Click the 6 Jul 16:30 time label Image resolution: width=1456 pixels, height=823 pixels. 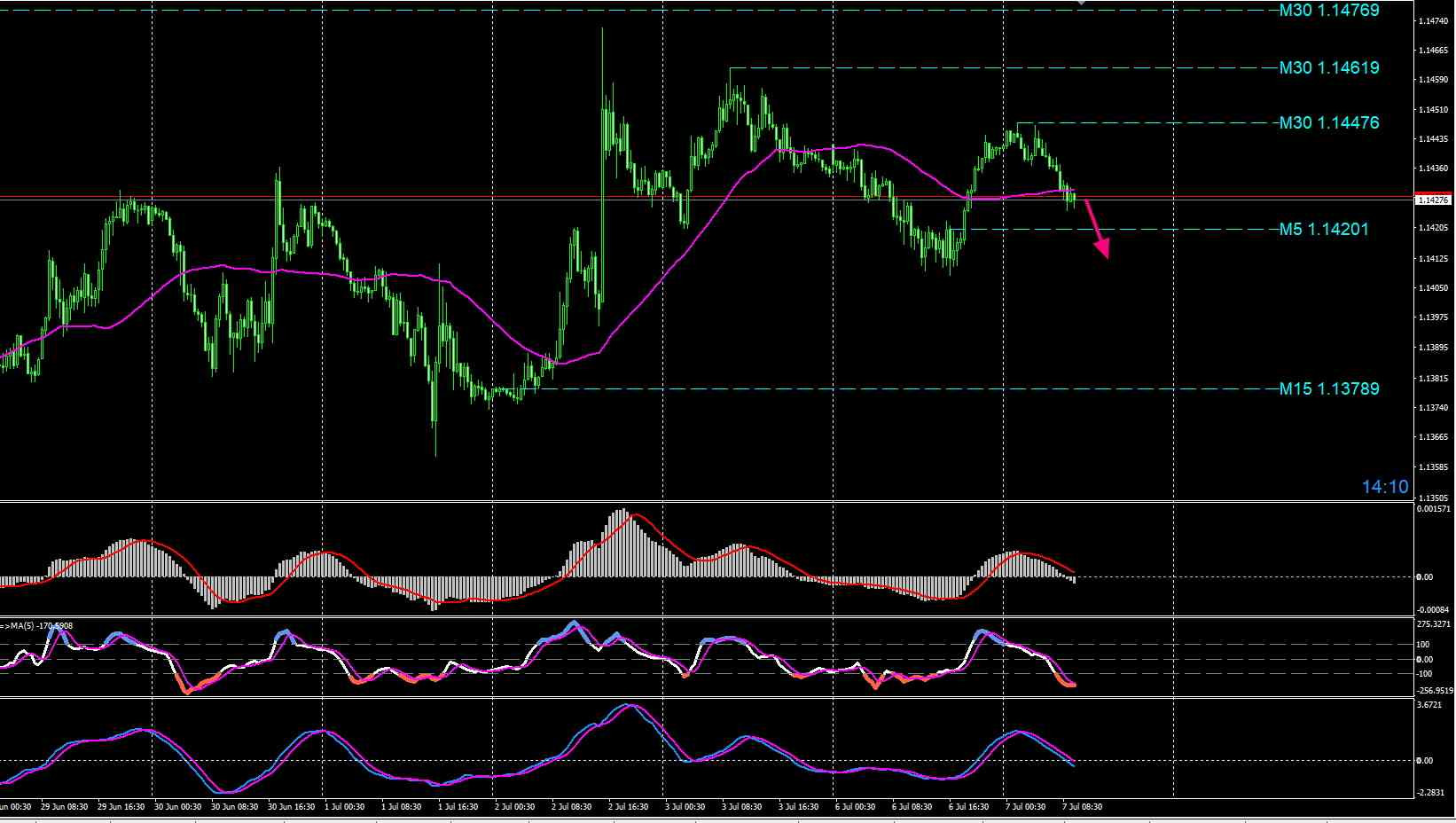968,807
